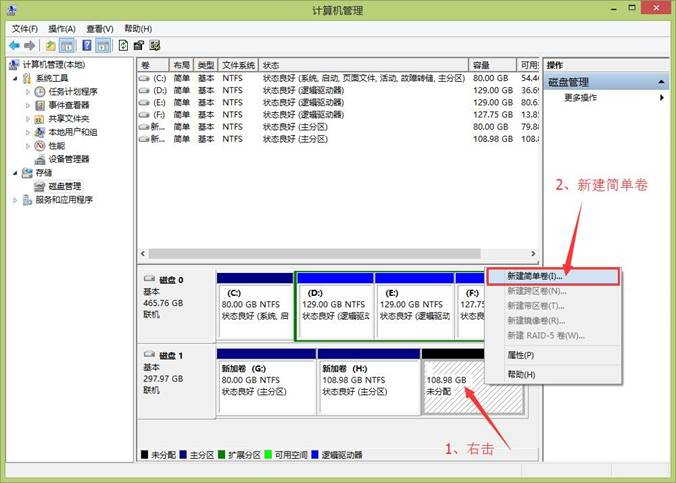Expand the 事件查看器 tree node

click(x=28, y=105)
